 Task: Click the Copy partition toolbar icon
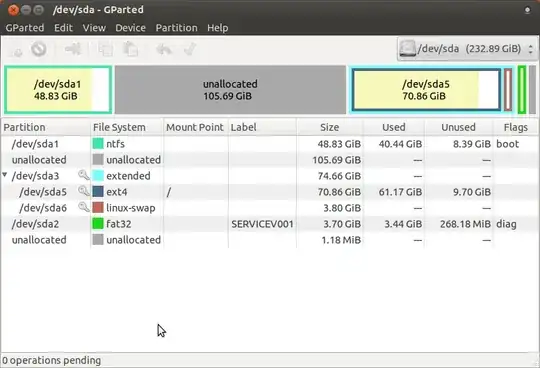105,49
